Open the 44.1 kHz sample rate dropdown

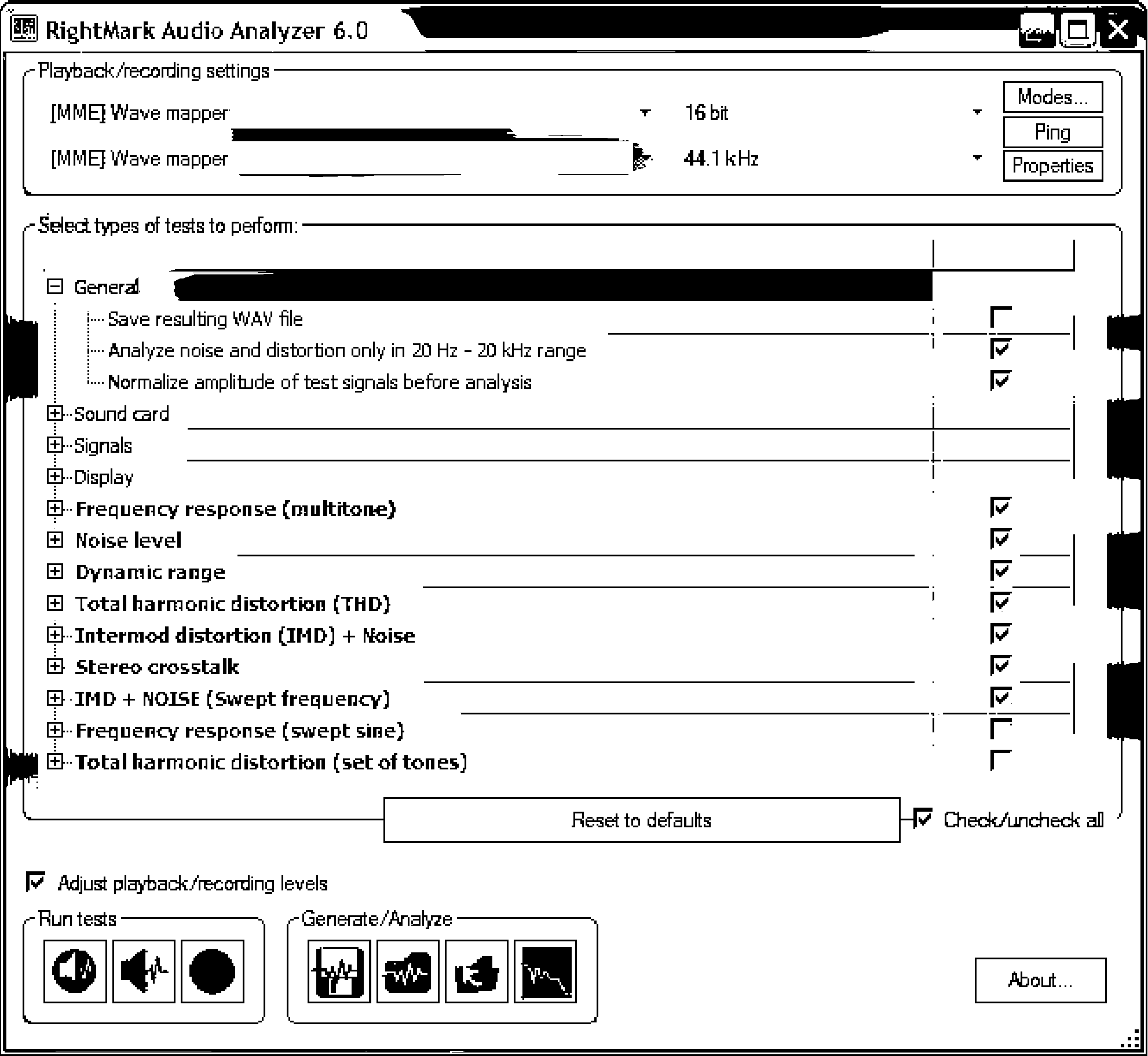click(977, 157)
